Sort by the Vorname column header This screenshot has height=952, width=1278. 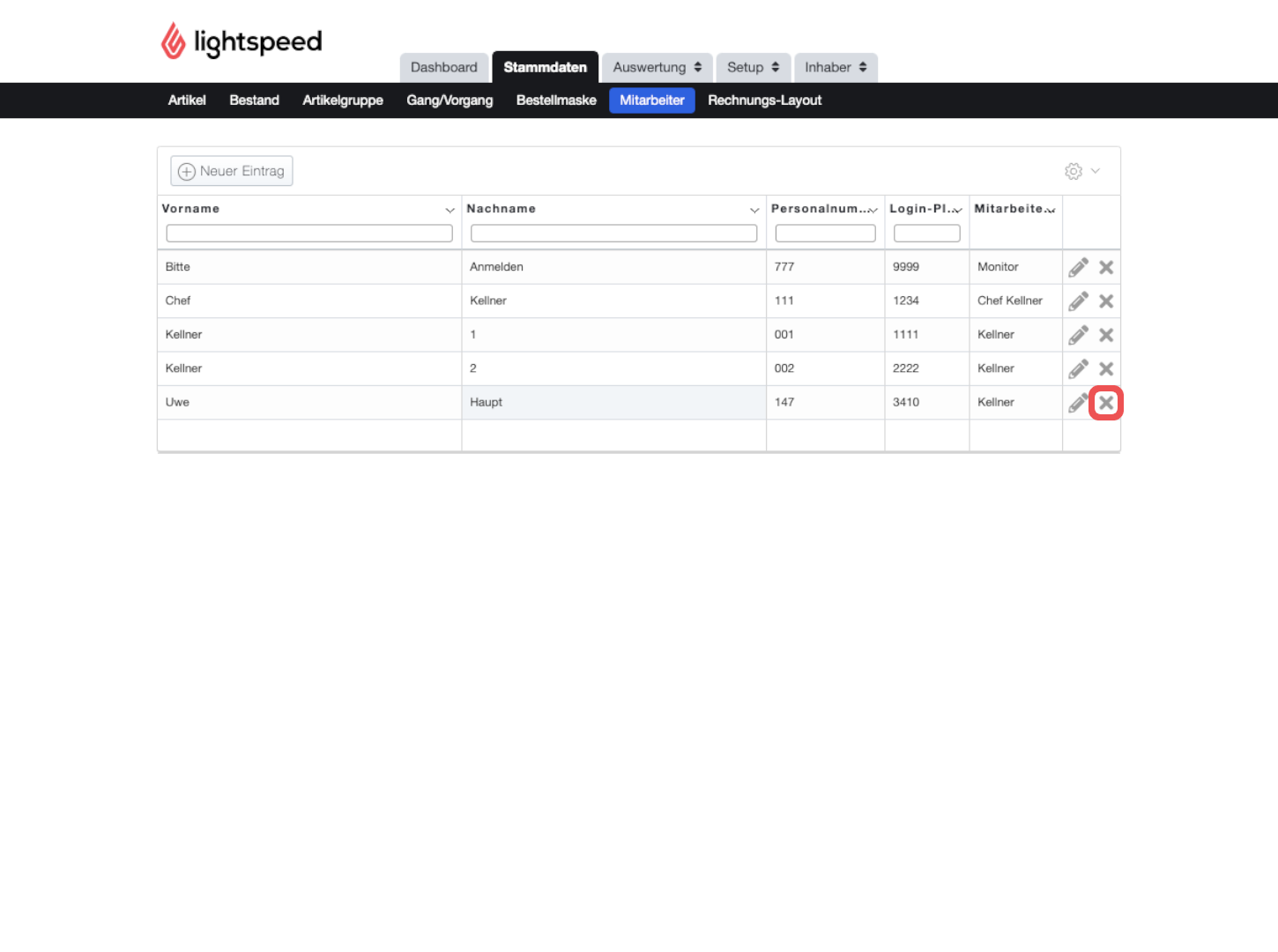pos(190,209)
